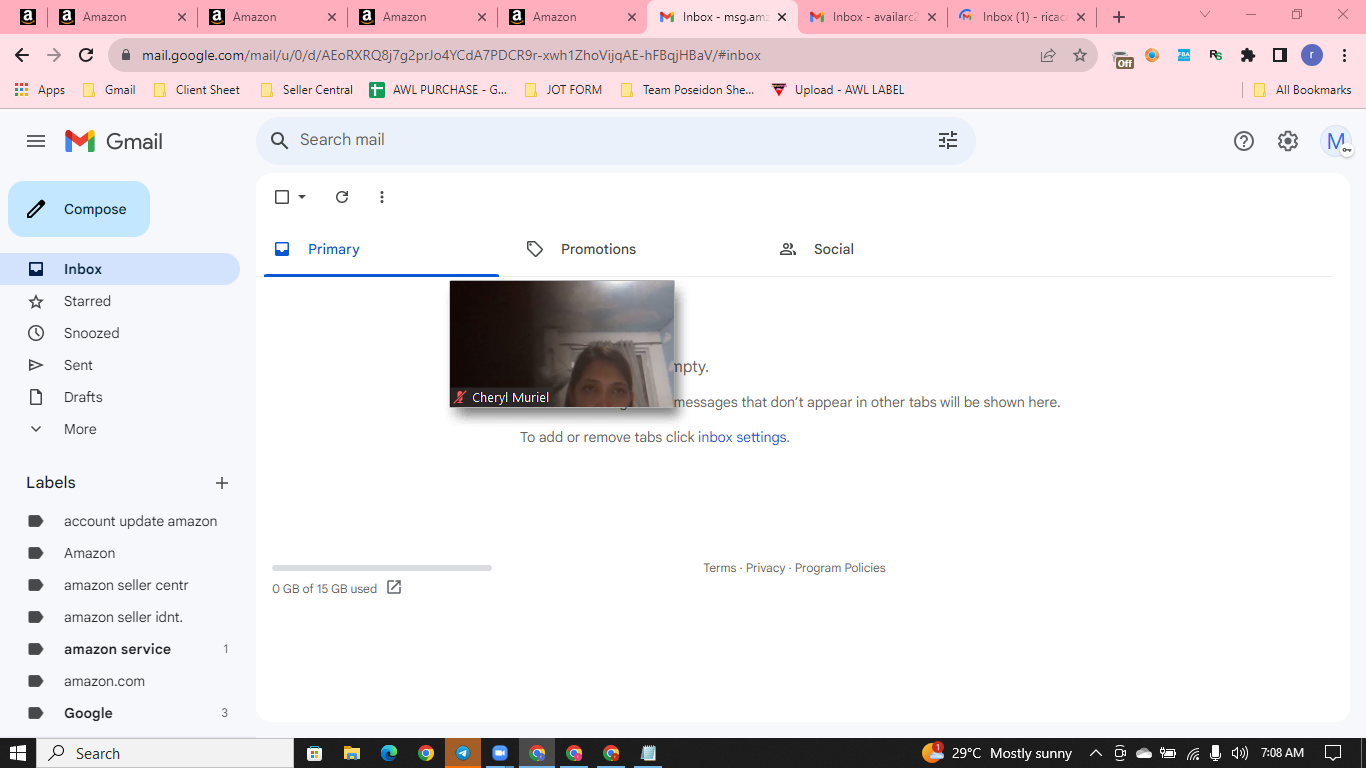Screen dimensions: 1366x768
Task: Expand the select options dropdown arrow
Action: 302,197
